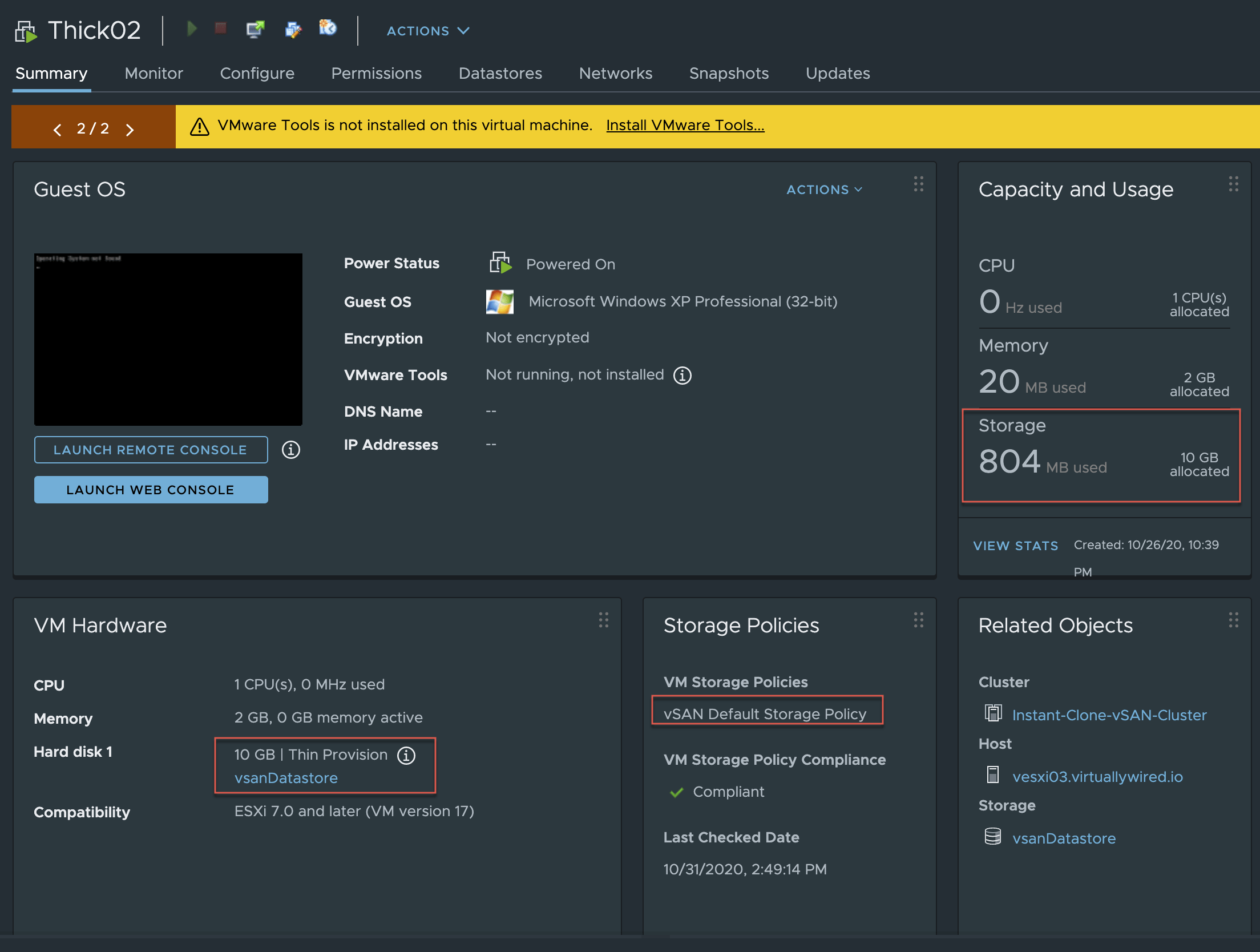Viewport: 1260px width, 952px height.
Task: Expand the Guest OS card ACTIONS menu
Action: click(x=824, y=189)
